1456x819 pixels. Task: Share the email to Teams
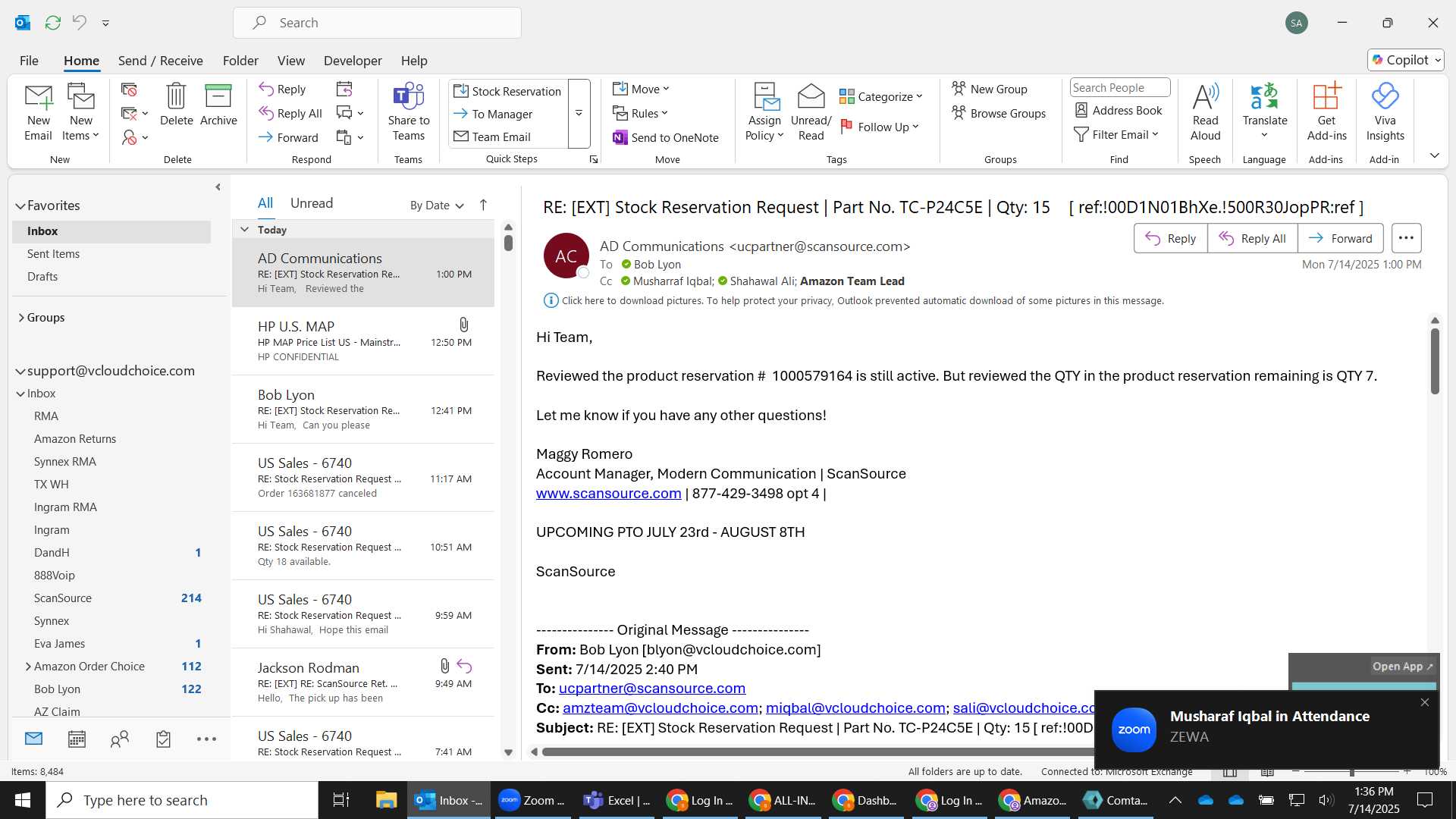click(409, 112)
